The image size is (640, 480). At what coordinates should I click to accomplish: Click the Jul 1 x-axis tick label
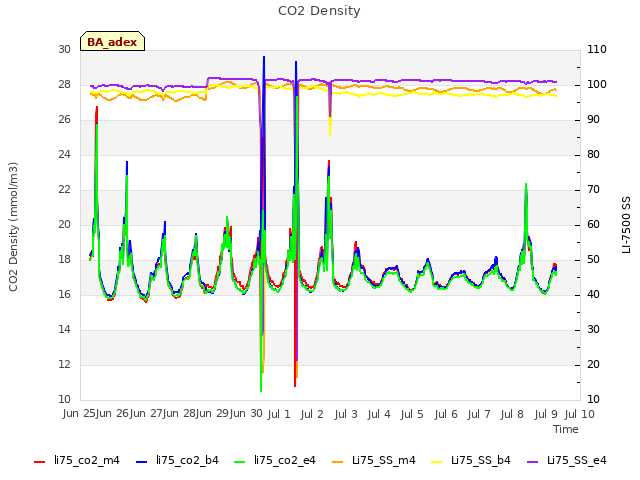(279, 414)
